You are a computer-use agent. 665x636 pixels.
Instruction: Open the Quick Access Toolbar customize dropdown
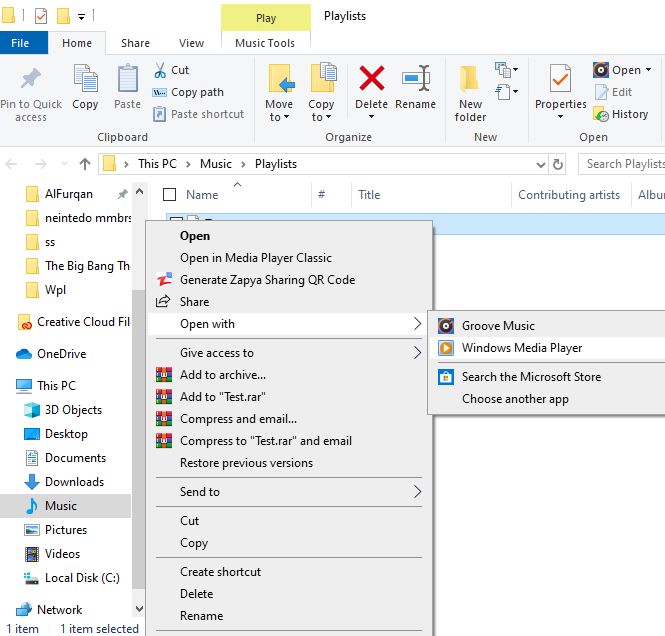coord(81,17)
